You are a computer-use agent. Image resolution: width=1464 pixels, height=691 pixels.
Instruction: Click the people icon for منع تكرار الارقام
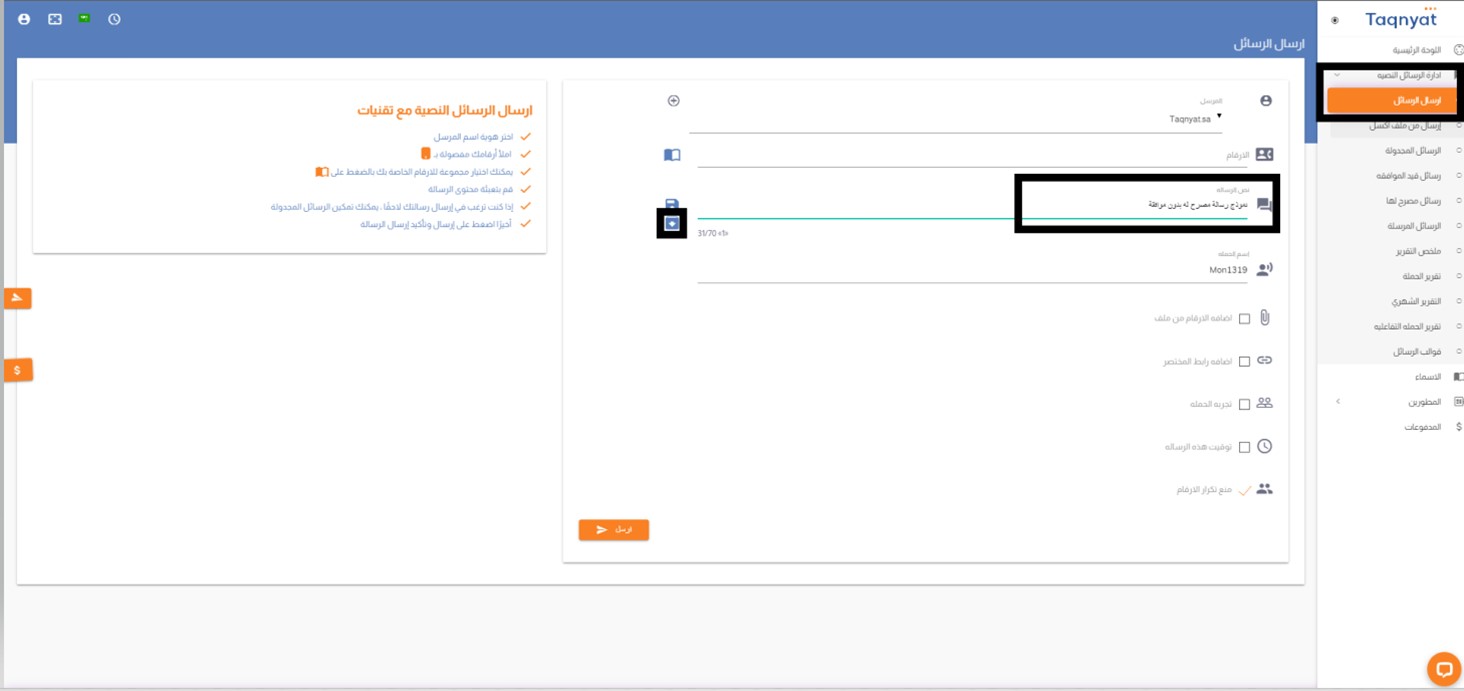click(x=1264, y=489)
